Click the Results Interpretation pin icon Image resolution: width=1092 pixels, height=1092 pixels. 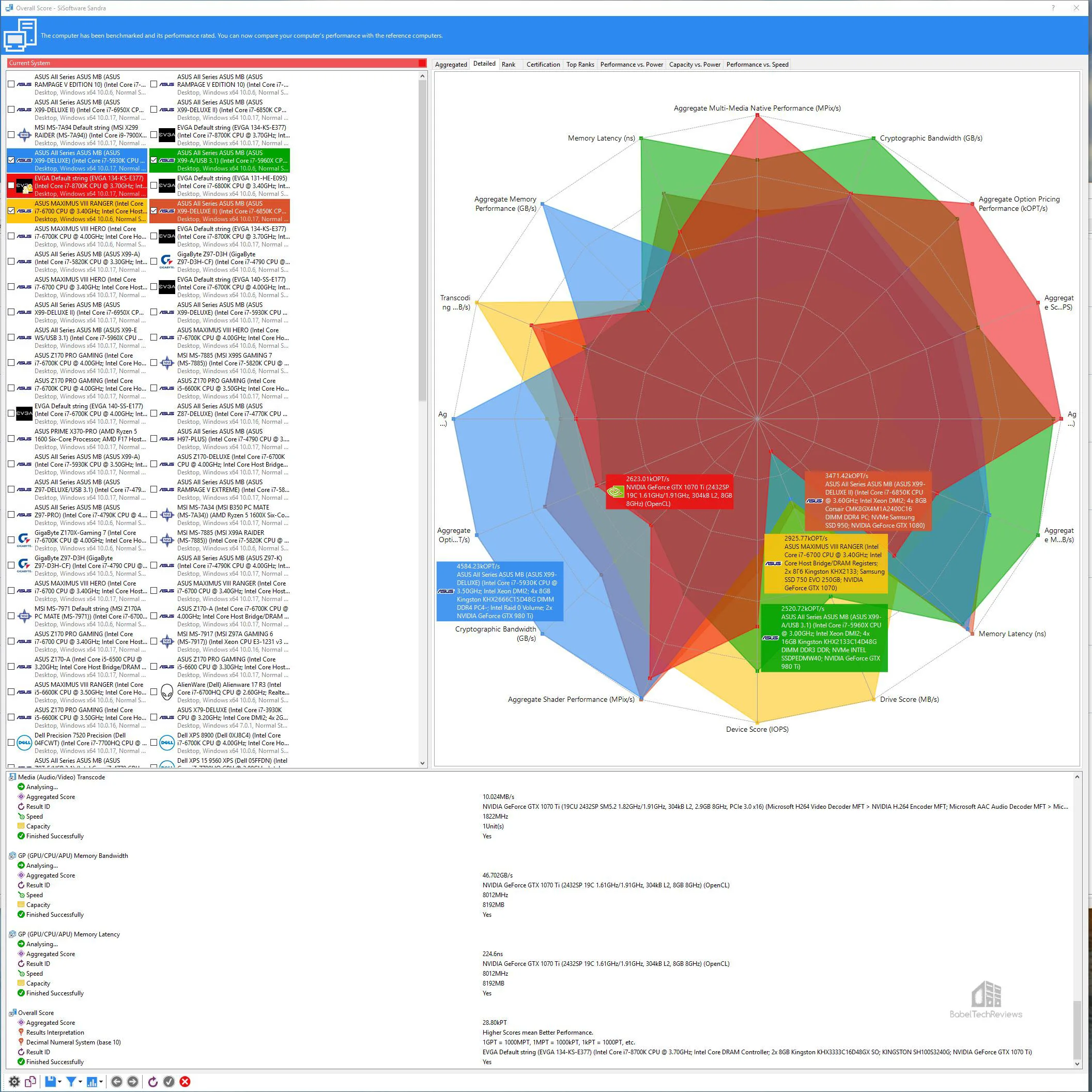(x=21, y=1032)
